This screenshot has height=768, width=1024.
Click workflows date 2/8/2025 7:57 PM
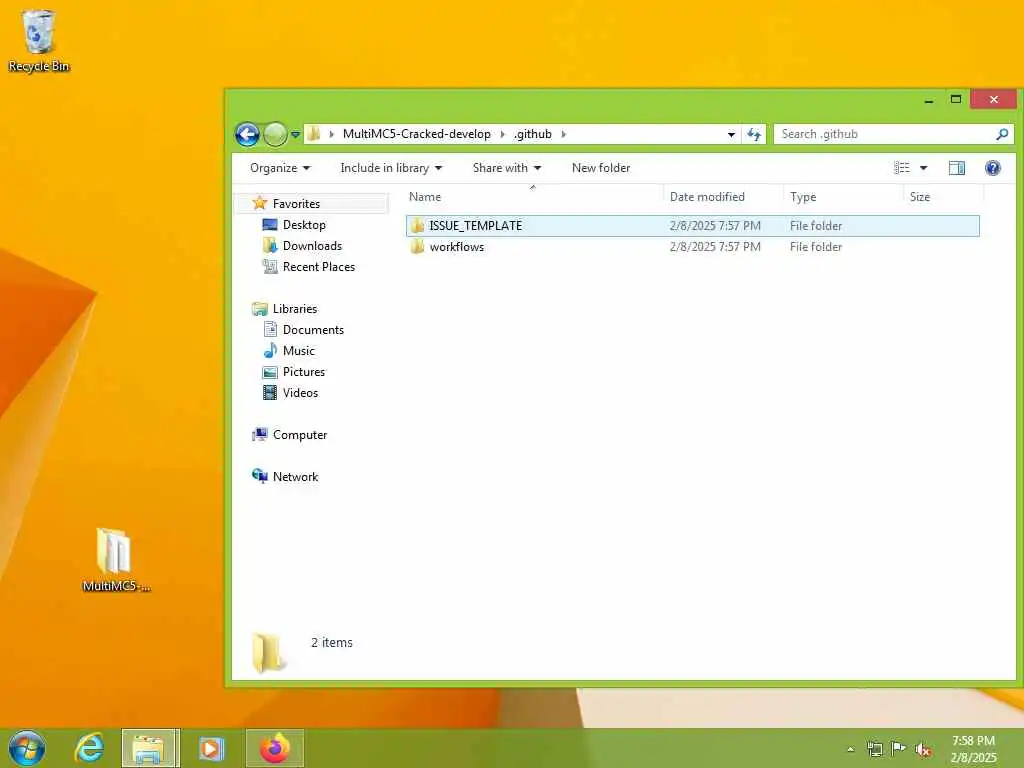[714, 247]
